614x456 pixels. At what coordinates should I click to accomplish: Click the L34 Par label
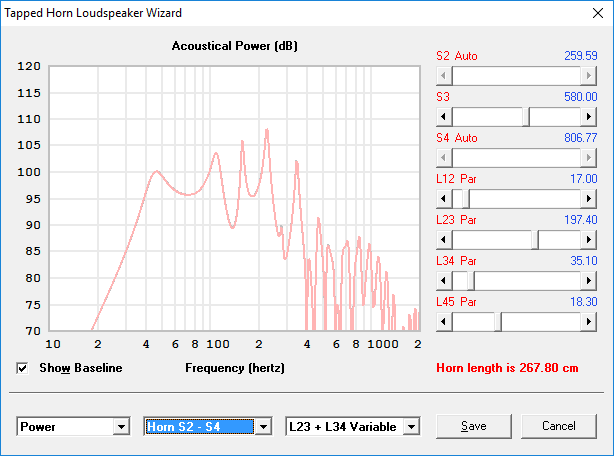[x=457, y=261]
